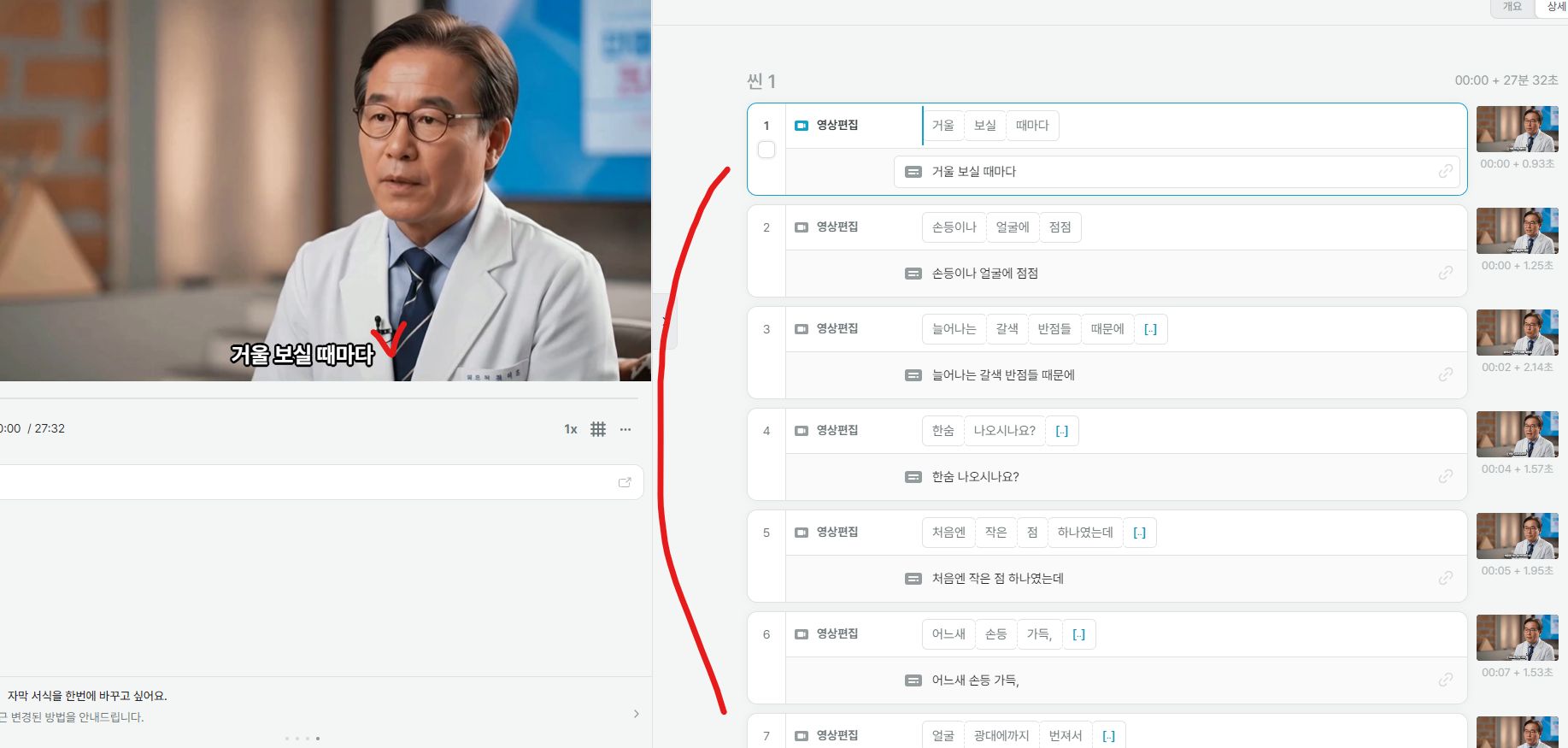Click the subtitle text 거울 보실 때마다 field
Viewport: 1568px width, 748px height.
coord(1177,172)
